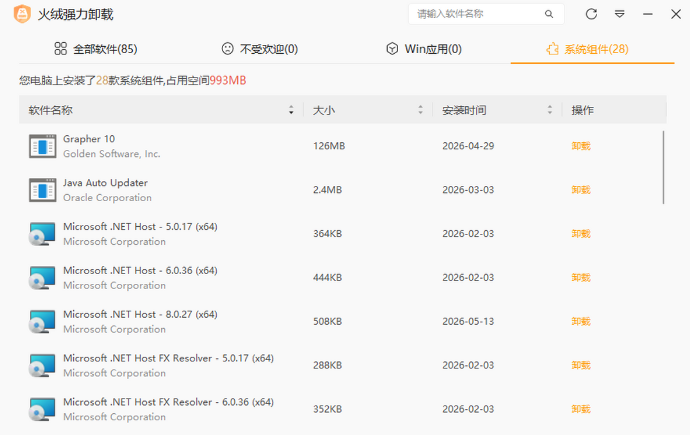Click the 126MB size value
The height and width of the screenshot is (435, 690).
[329, 146]
